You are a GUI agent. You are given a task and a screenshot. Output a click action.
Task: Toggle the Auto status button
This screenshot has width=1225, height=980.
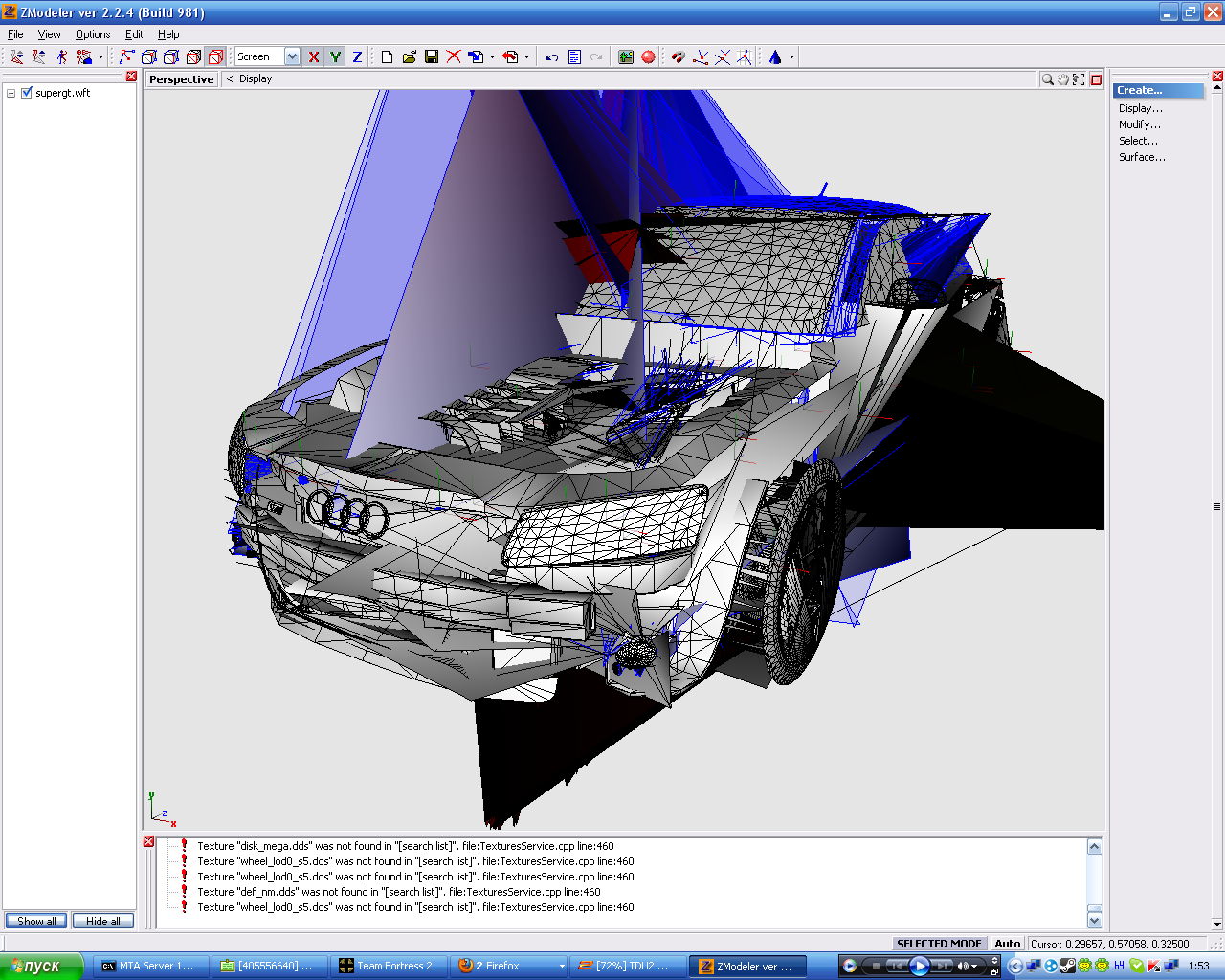pyautogui.click(x=1007, y=944)
